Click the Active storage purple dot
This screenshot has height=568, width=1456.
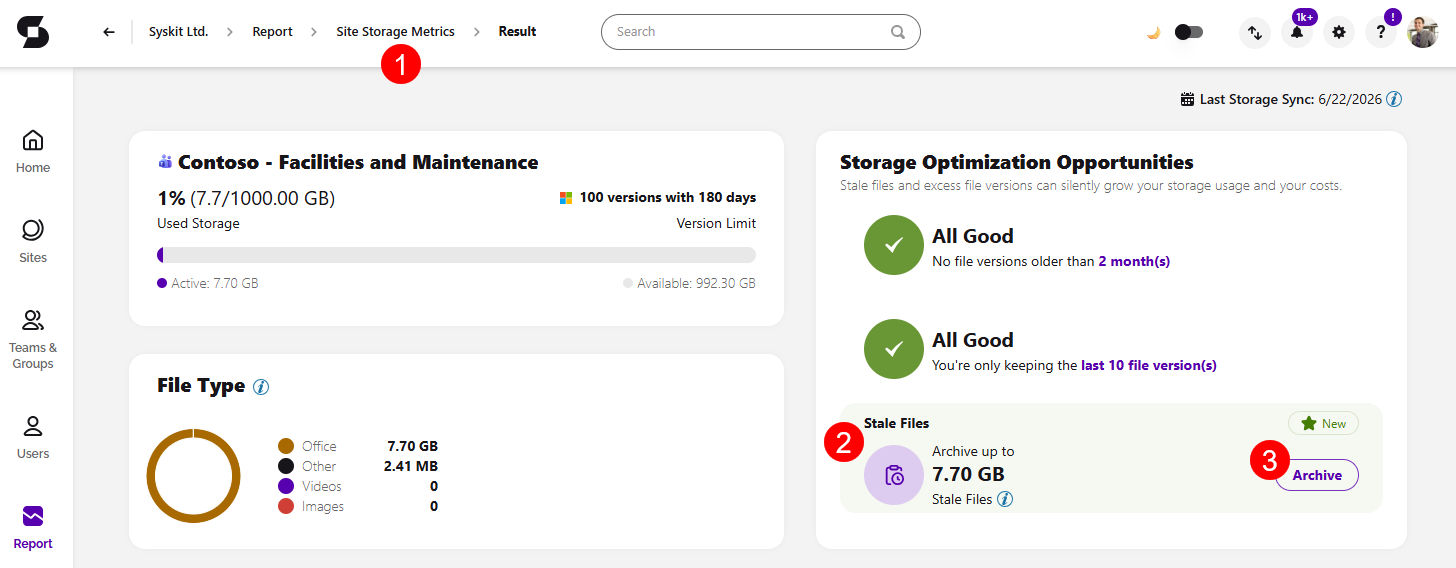162,283
